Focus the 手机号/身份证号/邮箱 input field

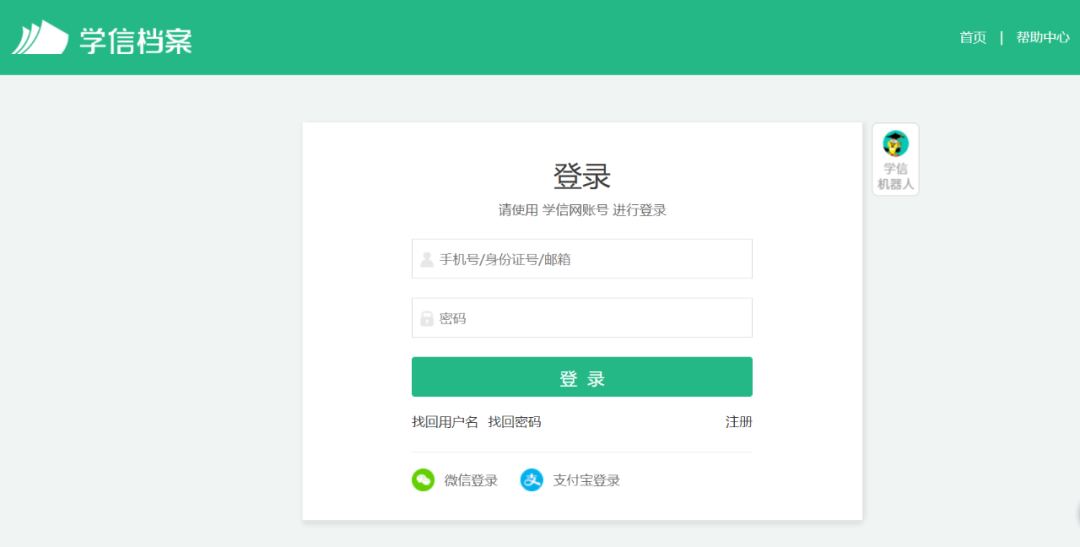[582, 259]
